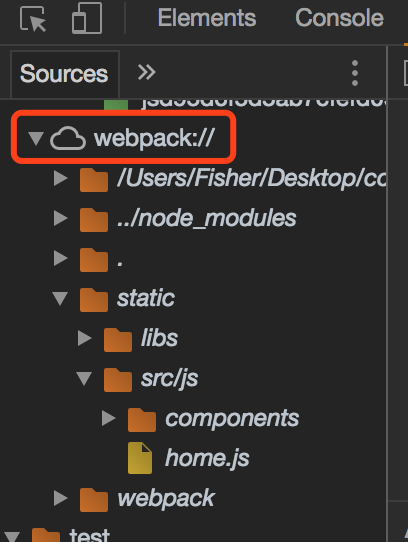Expand the ../node_modules folder arrow
Image resolution: width=408 pixels, height=542 pixels.
[61, 218]
